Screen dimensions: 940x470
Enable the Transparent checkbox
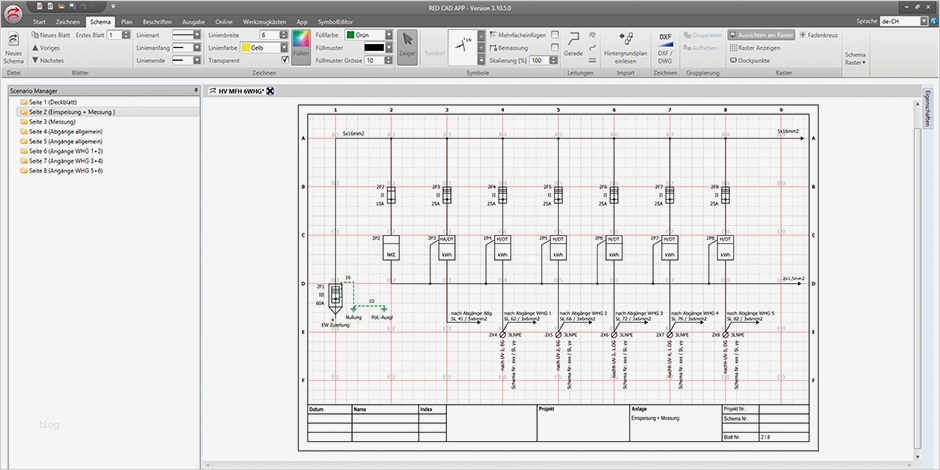(x=285, y=60)
